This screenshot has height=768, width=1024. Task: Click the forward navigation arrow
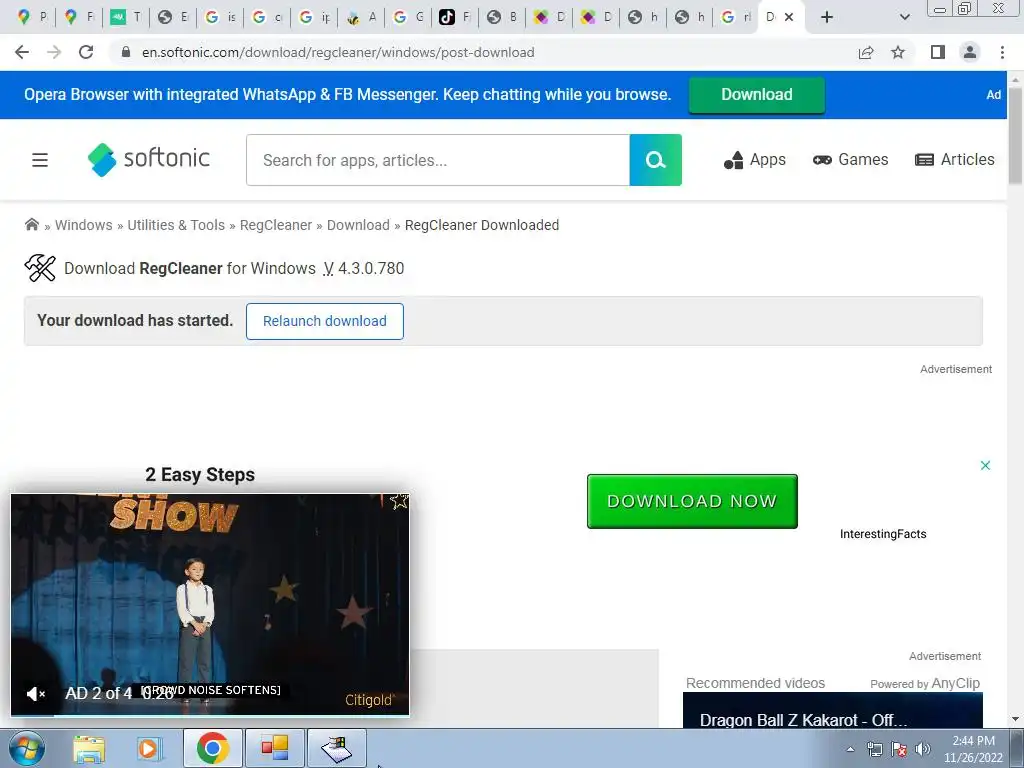click(x=54, y=52)
